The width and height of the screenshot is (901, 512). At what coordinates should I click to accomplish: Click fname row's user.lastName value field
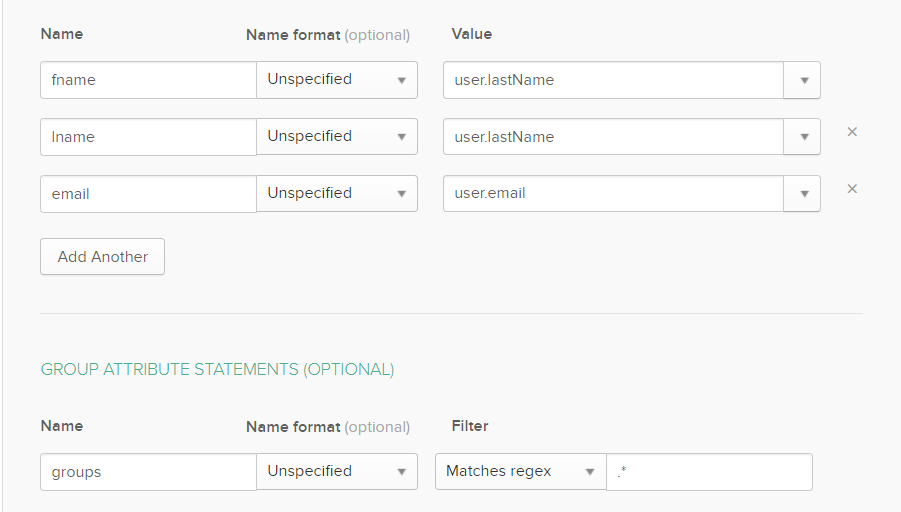click(613, 80)
